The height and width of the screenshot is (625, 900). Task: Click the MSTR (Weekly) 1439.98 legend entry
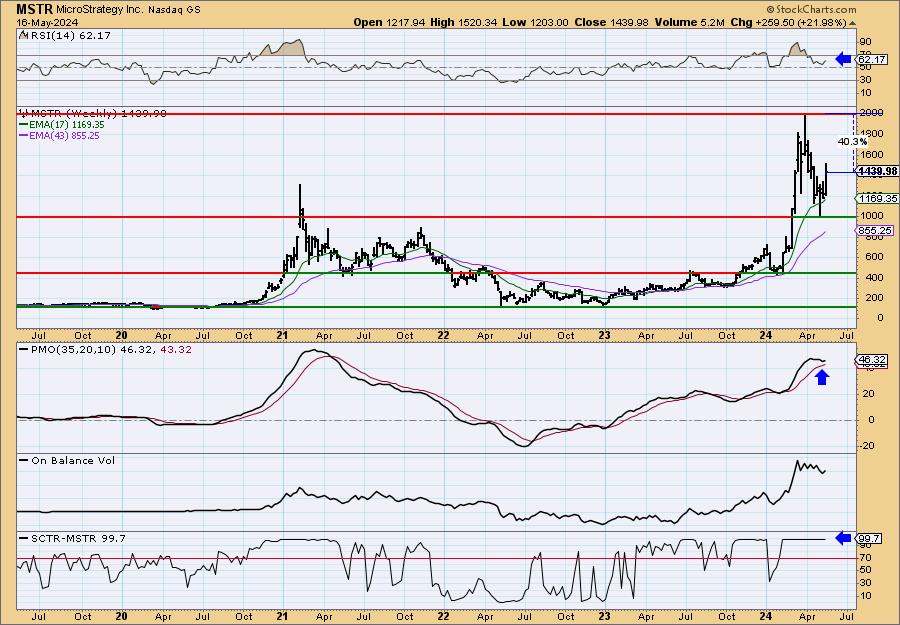click(92, 113)
